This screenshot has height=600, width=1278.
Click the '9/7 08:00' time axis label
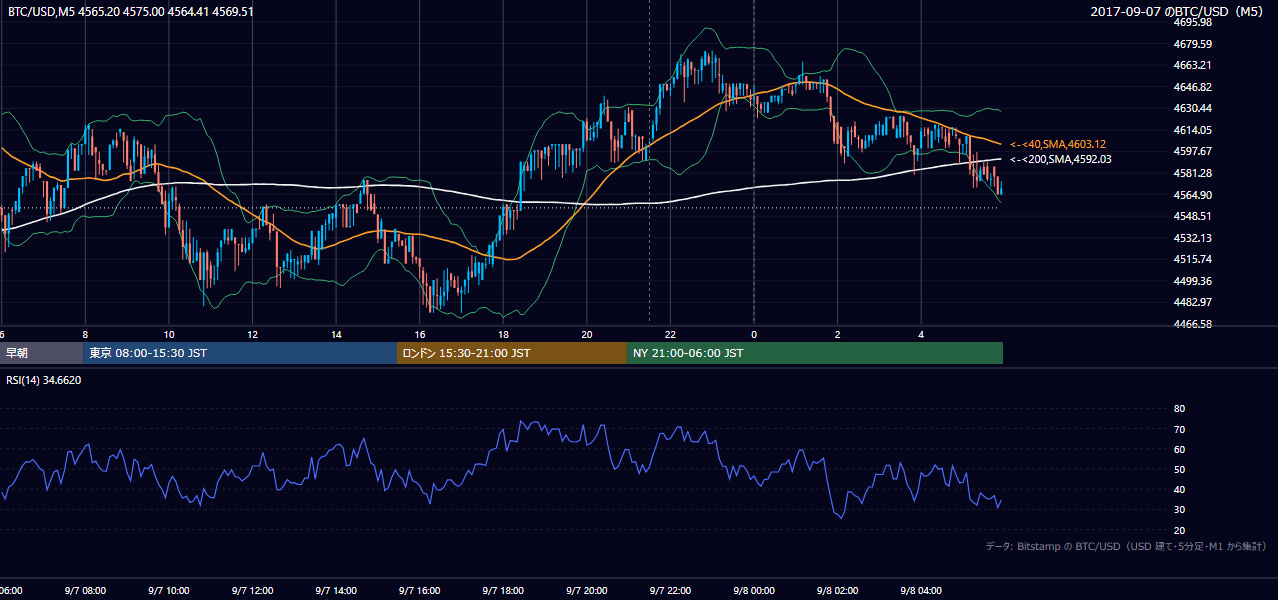[x=85, y=591]
